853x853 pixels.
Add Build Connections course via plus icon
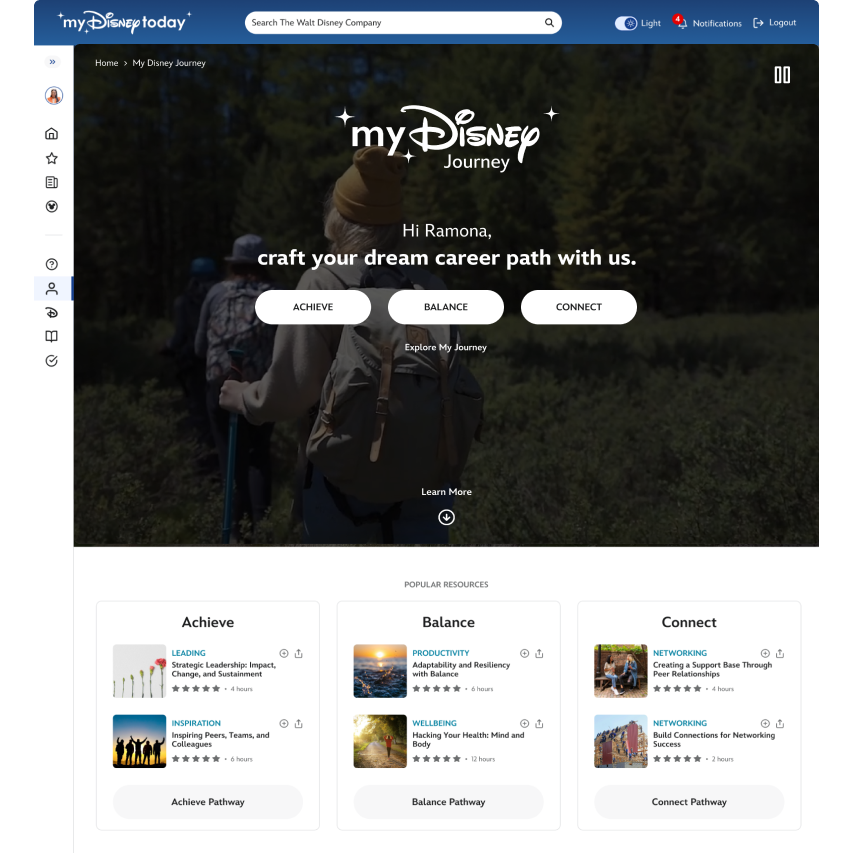(765, 724)
